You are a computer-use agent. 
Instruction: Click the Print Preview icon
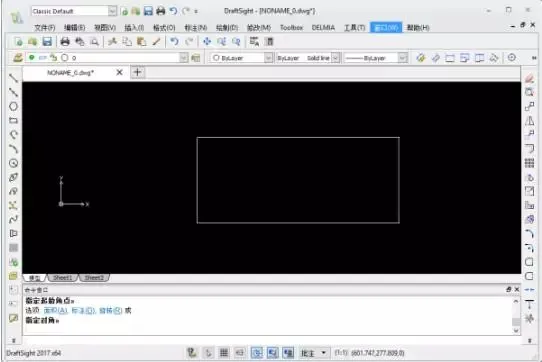[x=94, y=42]
